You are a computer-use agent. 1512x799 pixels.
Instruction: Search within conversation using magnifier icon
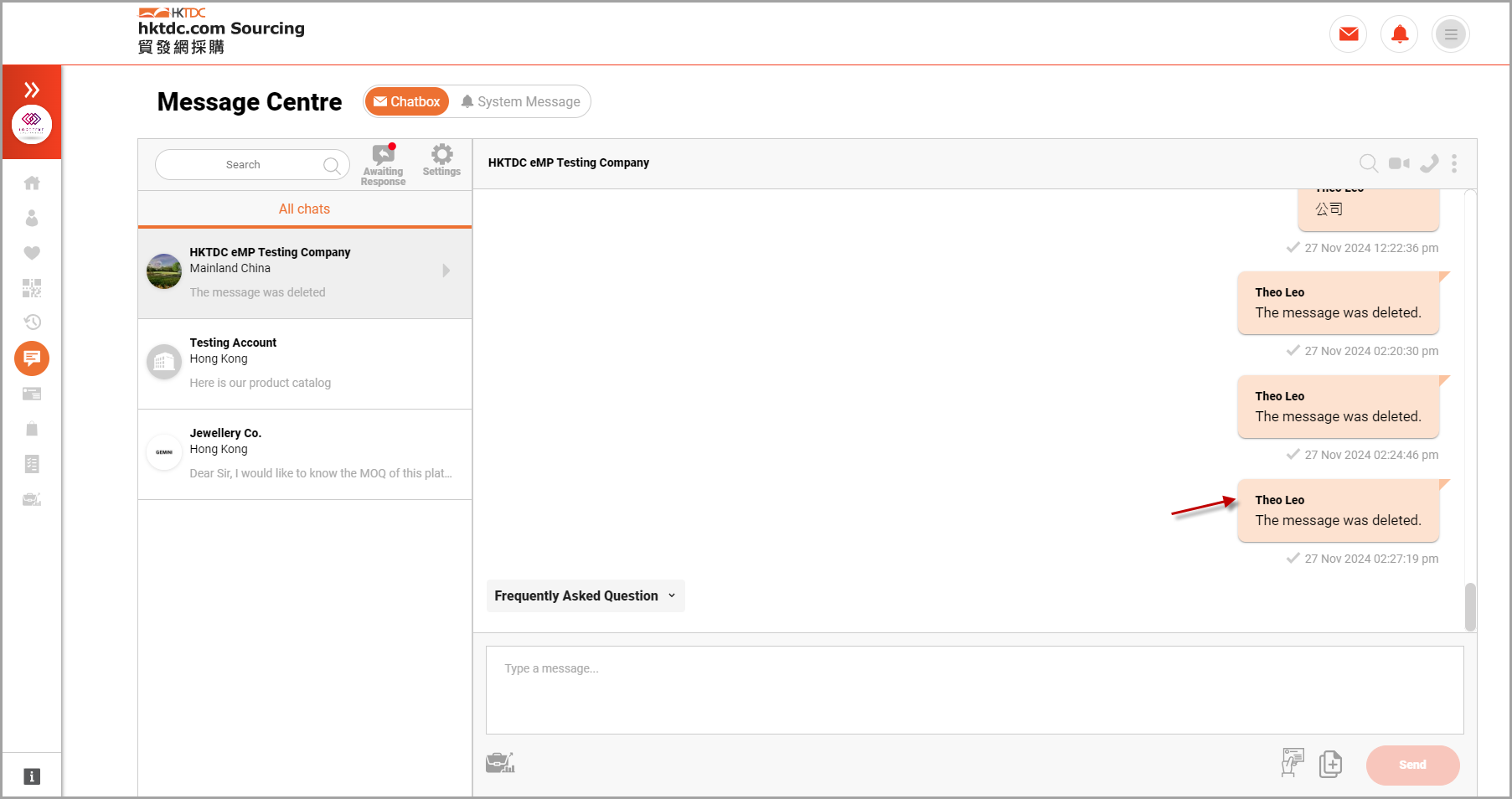tap(1368, 163)
